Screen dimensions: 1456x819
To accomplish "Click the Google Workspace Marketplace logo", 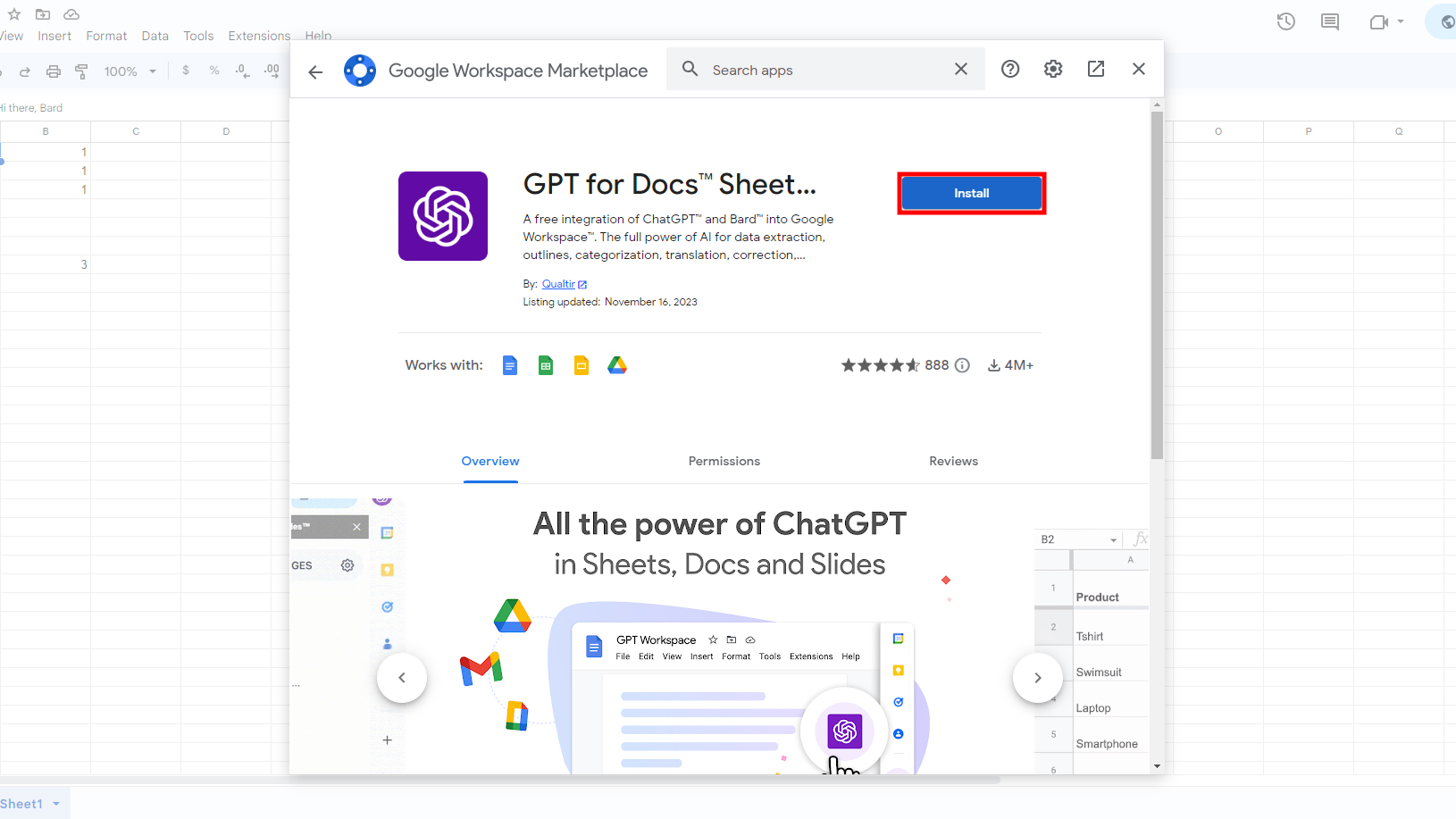I will [360, 71].
